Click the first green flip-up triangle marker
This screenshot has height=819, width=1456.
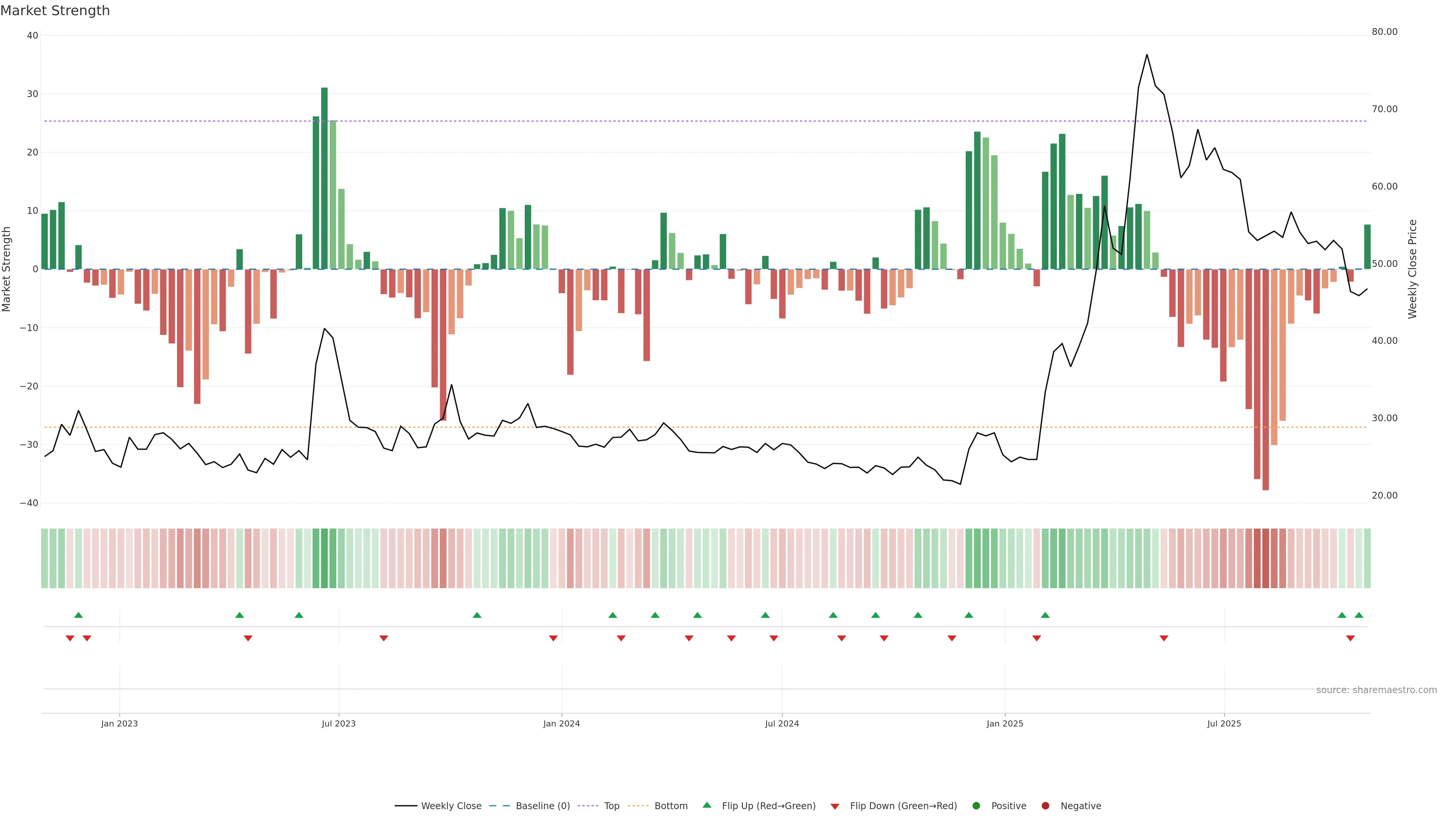[78, 615]
